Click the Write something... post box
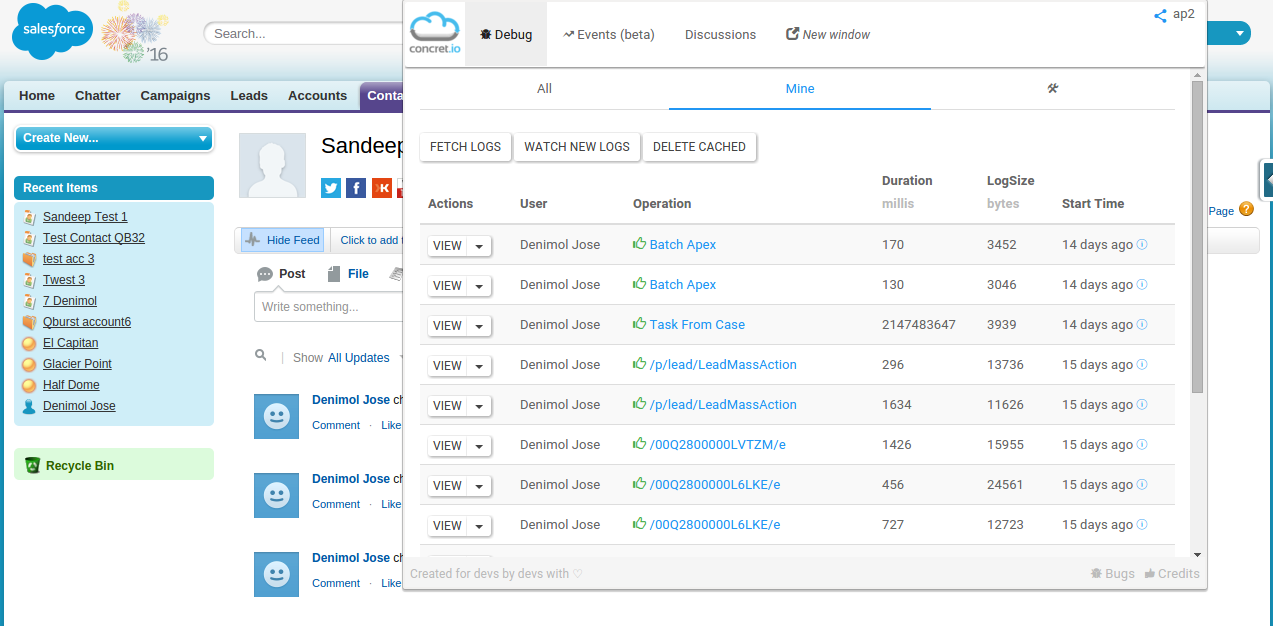 pyautogui.click(x=329, y=307)
